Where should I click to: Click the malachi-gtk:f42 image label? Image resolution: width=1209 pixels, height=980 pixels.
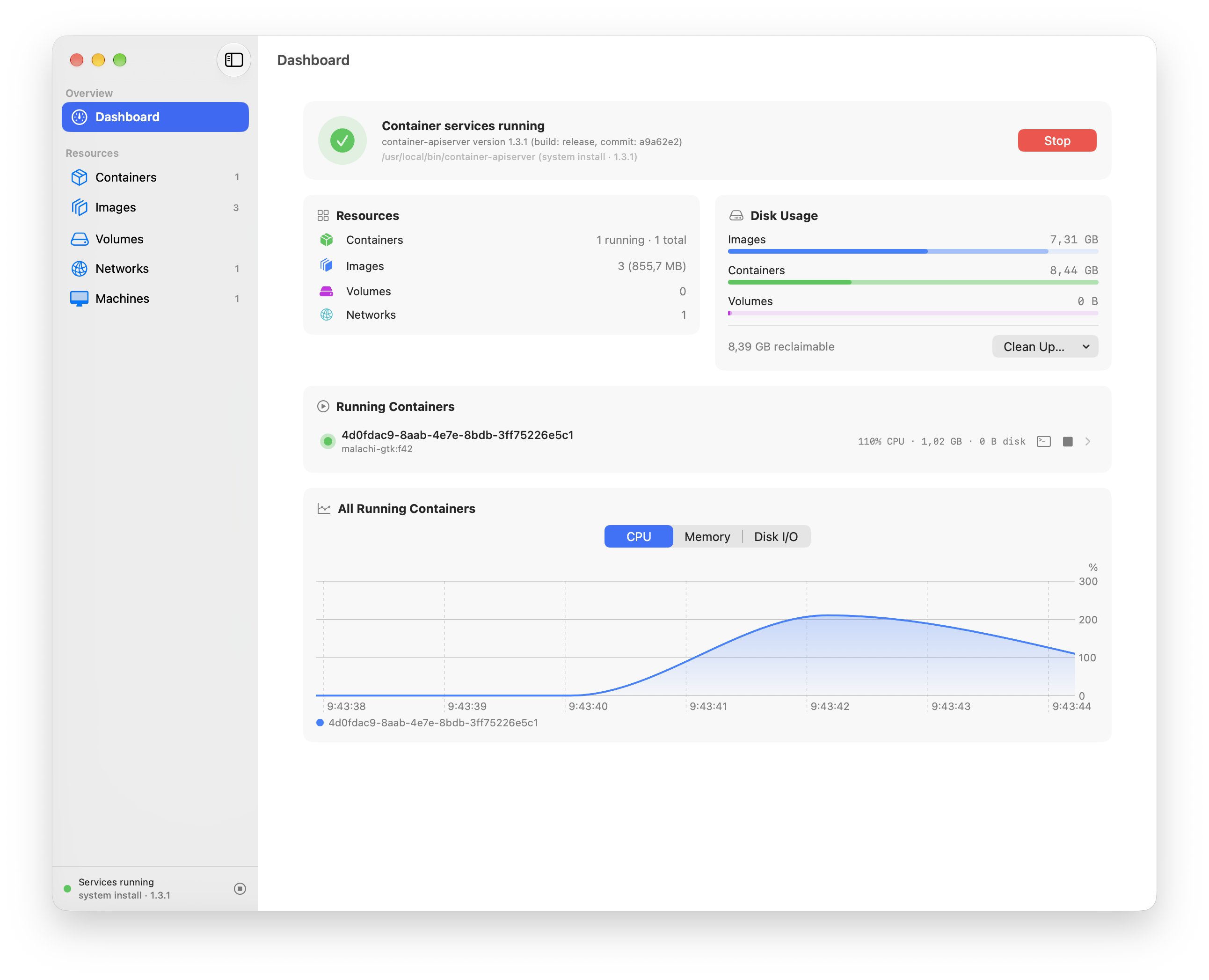tap(377, 449)
